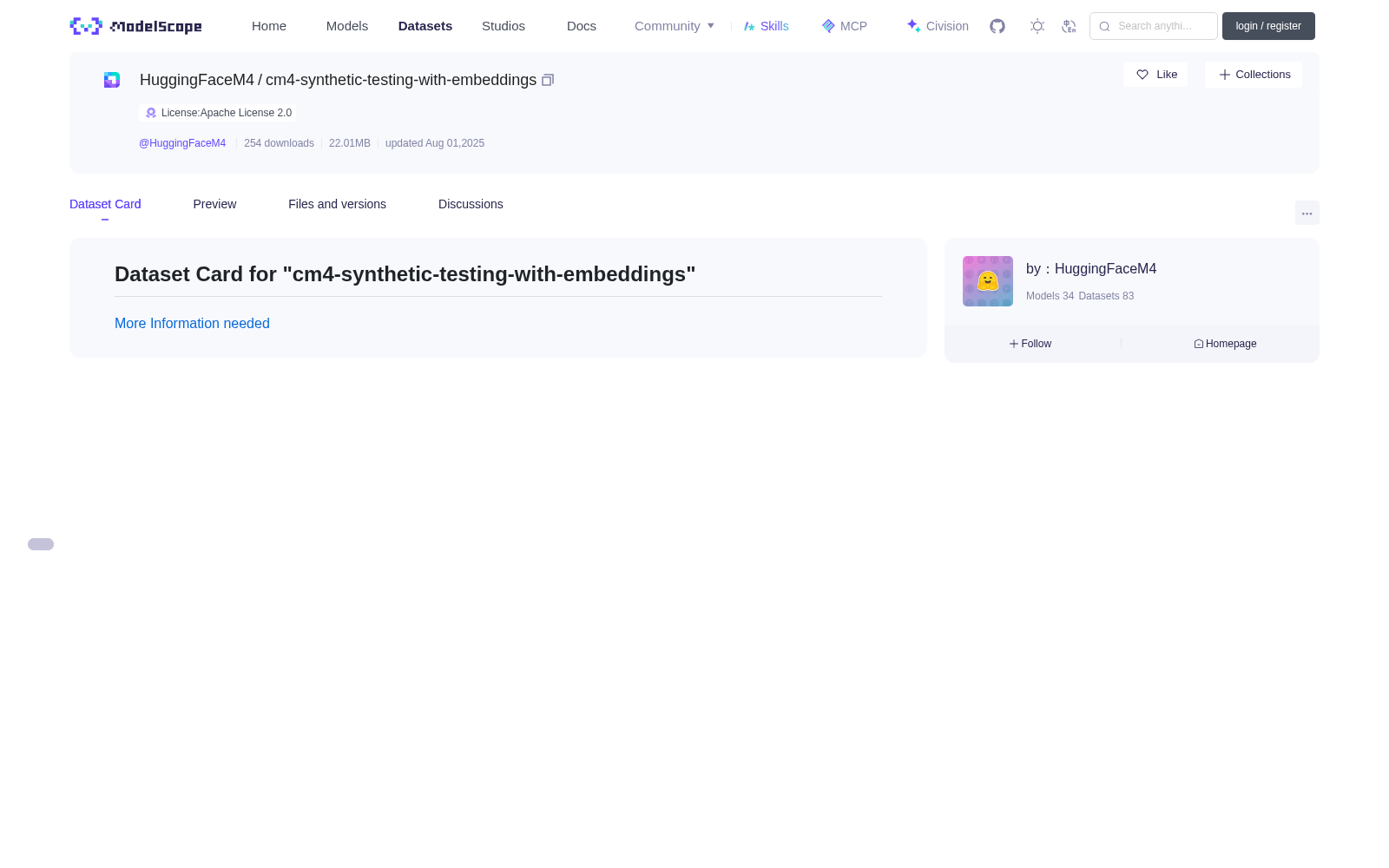Screen dimensions: 1389x868
Task: Click the floating pill handle at left edge
Action: (41, 544)
